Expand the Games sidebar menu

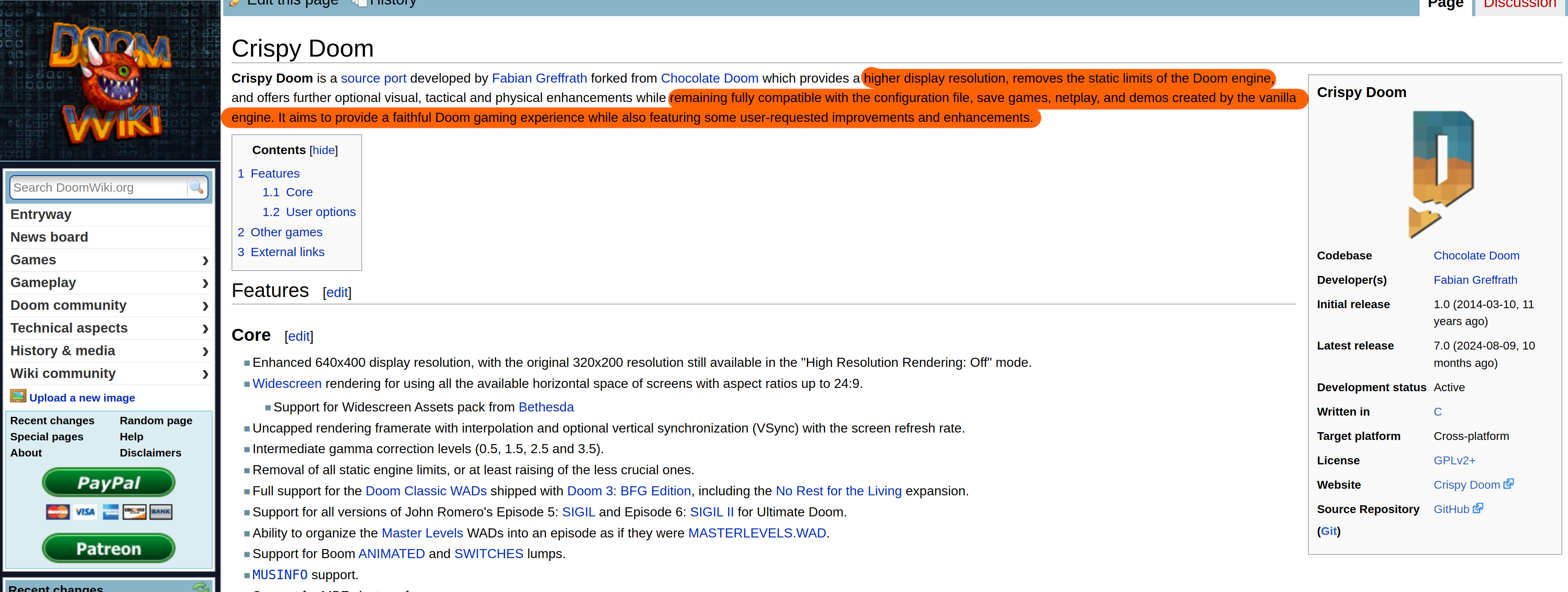[x=109, y=260]
